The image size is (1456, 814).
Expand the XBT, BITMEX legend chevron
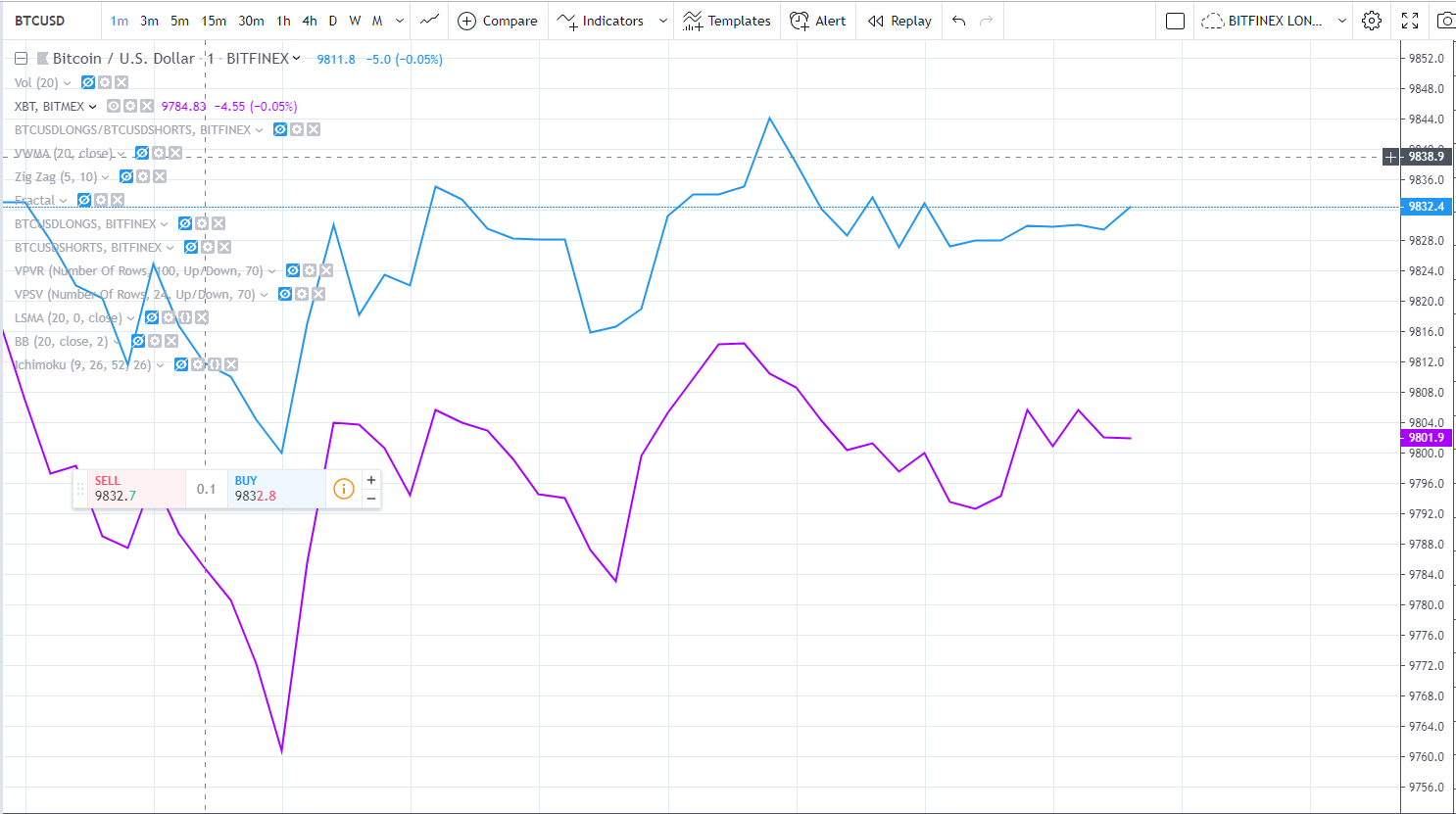(93, 107)
